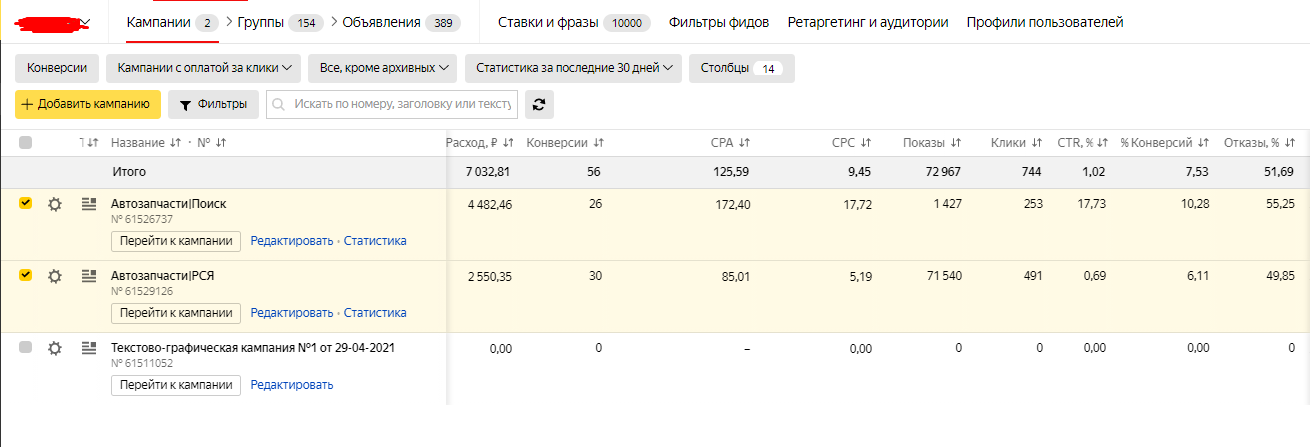
Task: Sort the table by the Расход column arrows
Action: click(508, 143)
